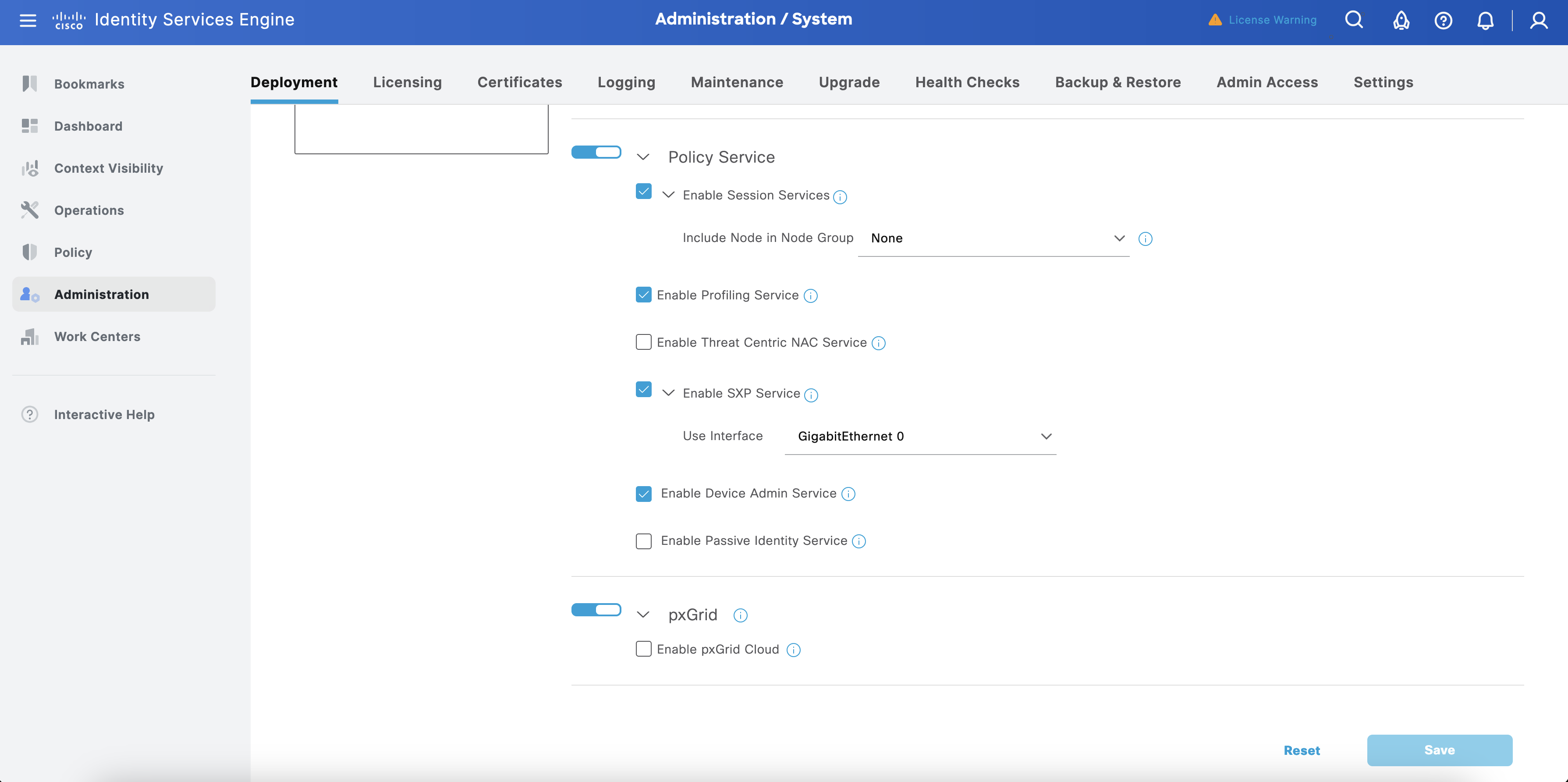The height and width of the screenshot is (782, 1568).
Task: Uncheck Enable Profiling Service
Action: pyautogui.click(x=643, y=295)
